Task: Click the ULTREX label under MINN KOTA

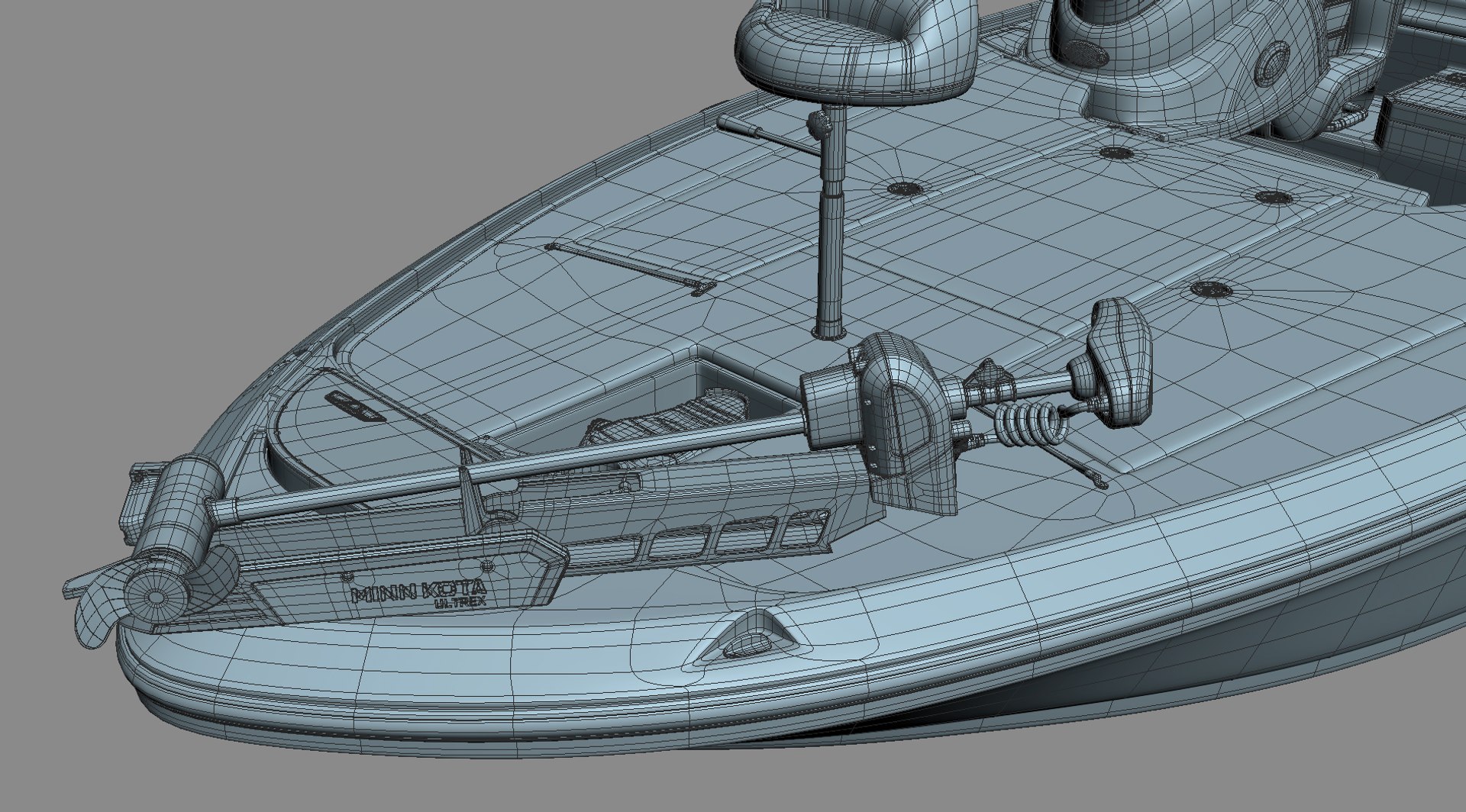Action: pyautogui.click(x=460, y=602)
